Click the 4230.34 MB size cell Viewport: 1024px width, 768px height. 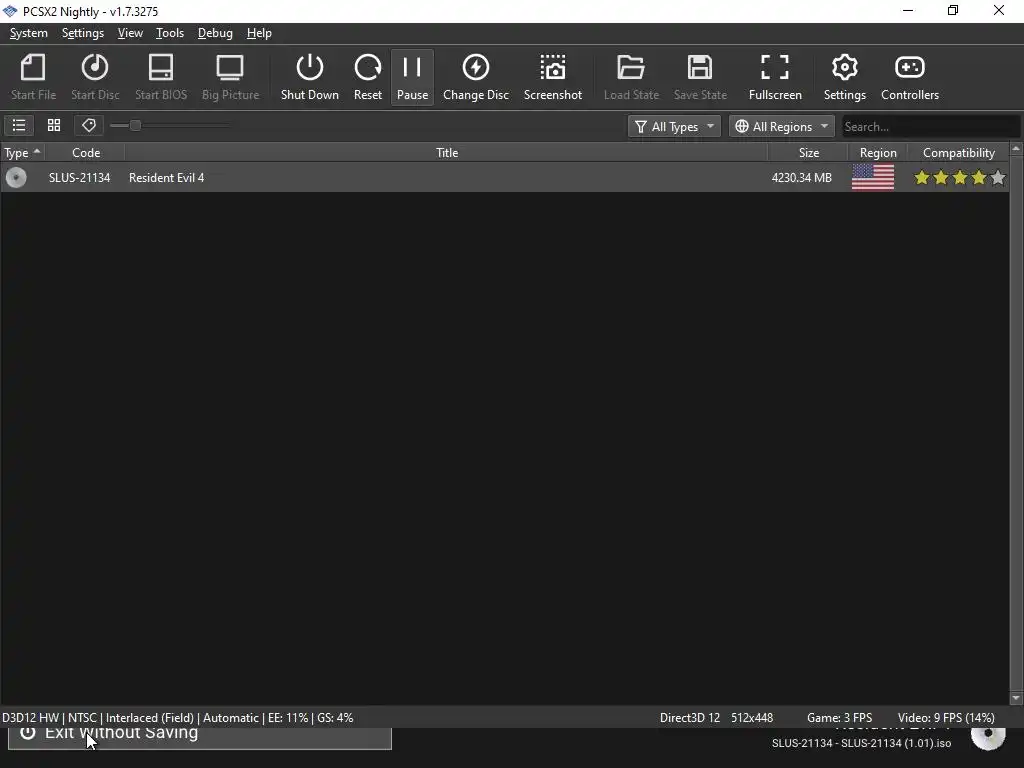click(801, 178)
